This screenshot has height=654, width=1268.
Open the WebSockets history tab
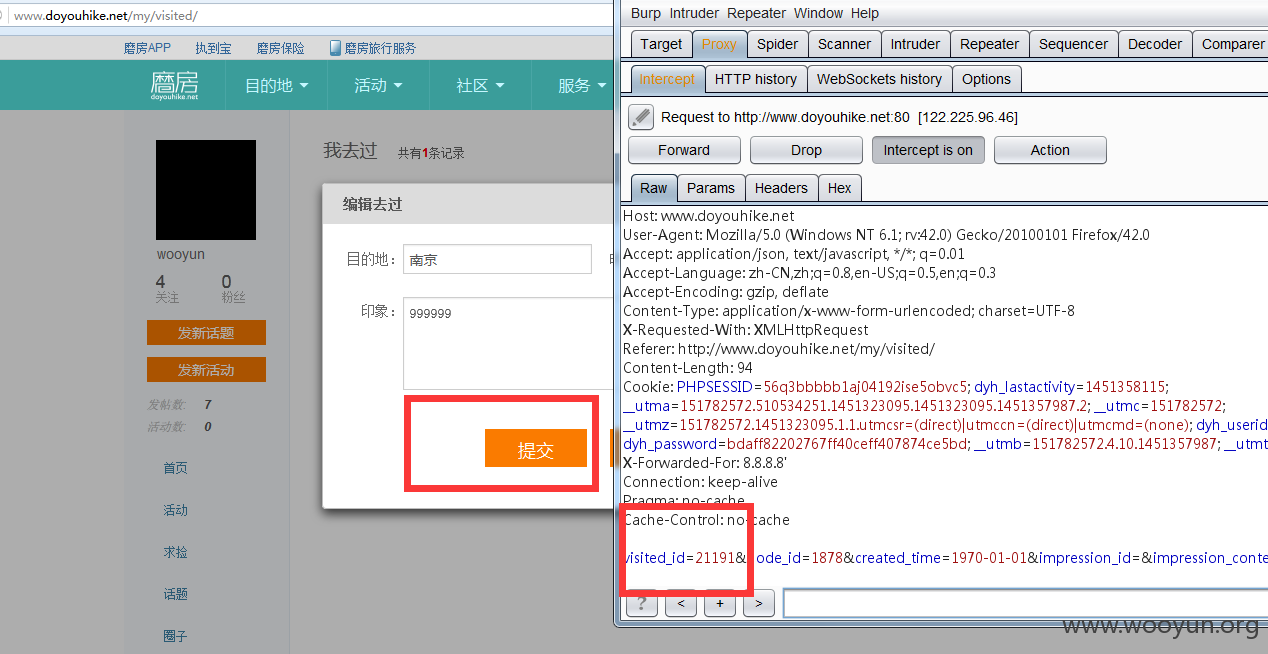(879, 79)
